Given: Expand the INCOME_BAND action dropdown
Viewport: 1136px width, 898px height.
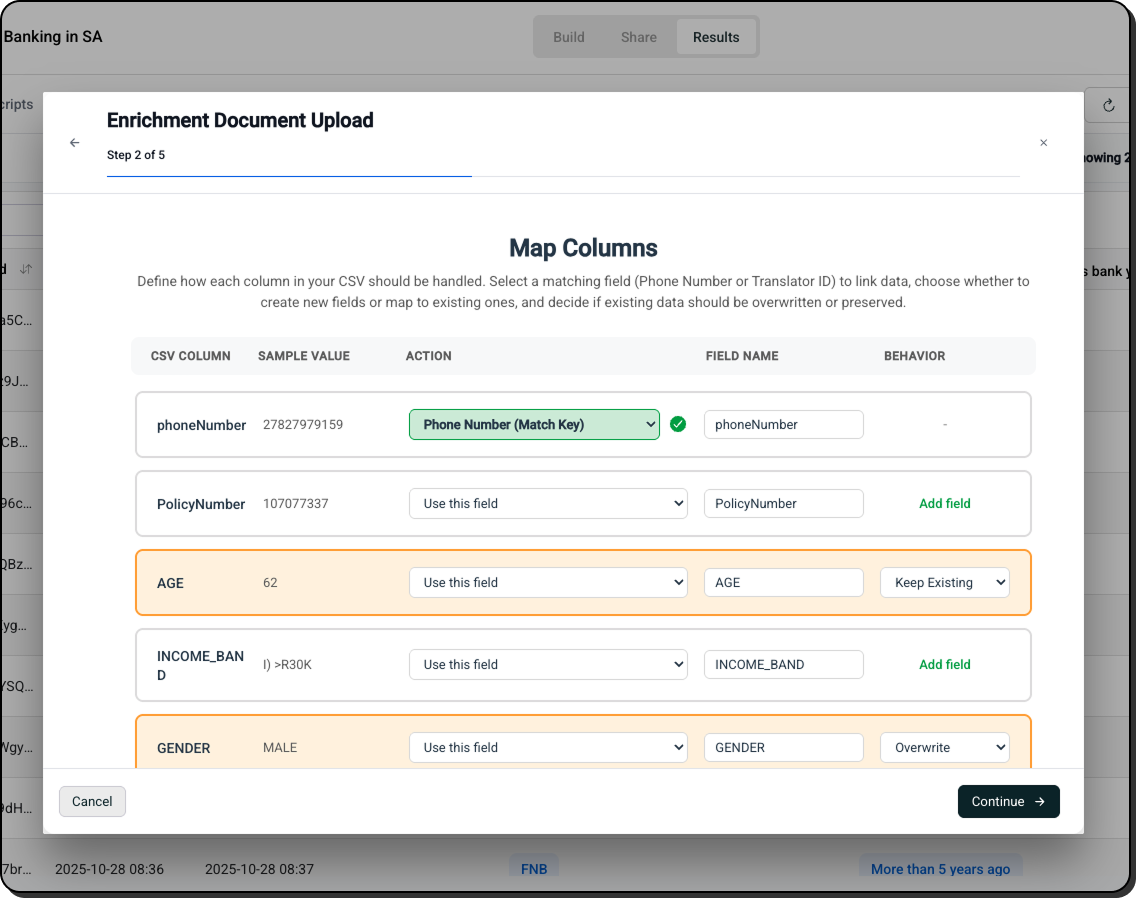Looking at the screenshot, I should [548, 664].
